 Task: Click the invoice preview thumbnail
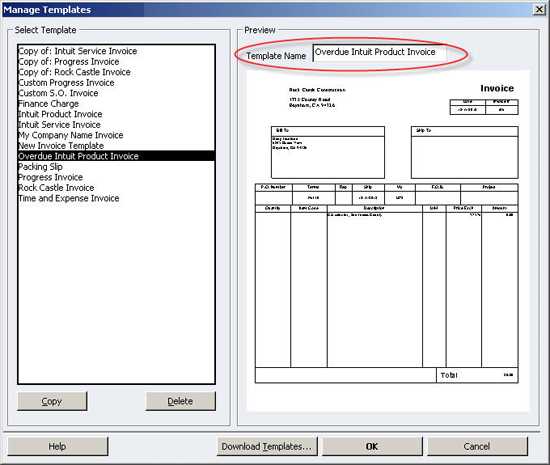[x=388, y=241]
